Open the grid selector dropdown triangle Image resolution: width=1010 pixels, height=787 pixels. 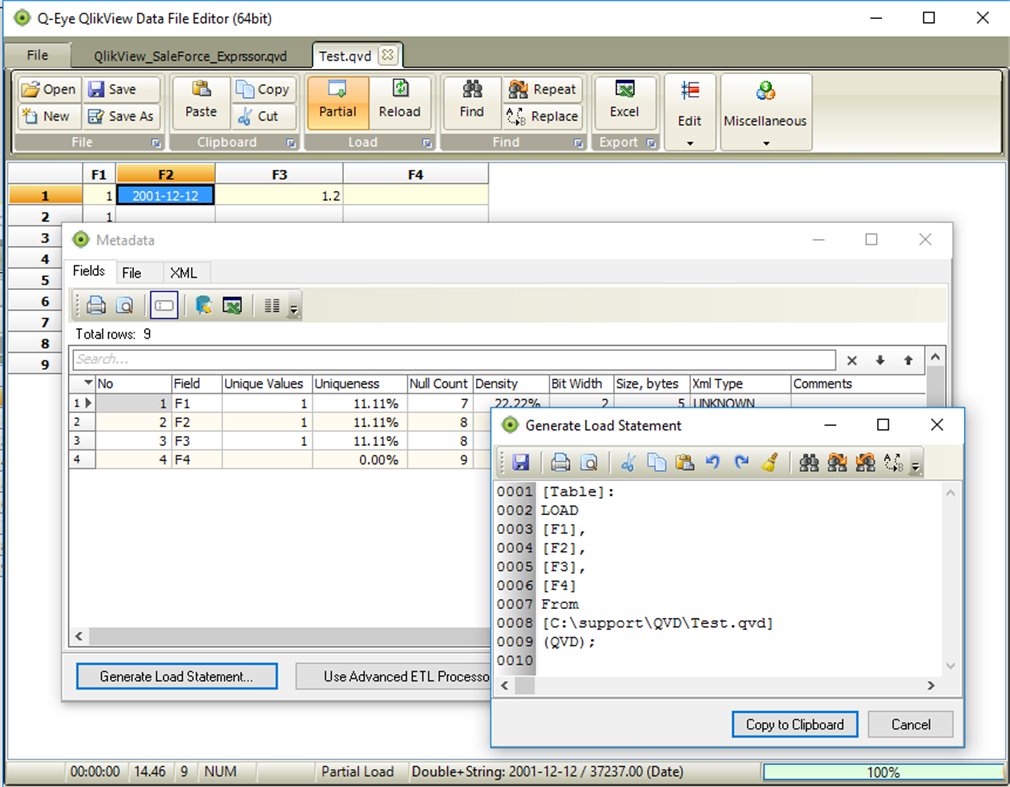pos(88,383)
